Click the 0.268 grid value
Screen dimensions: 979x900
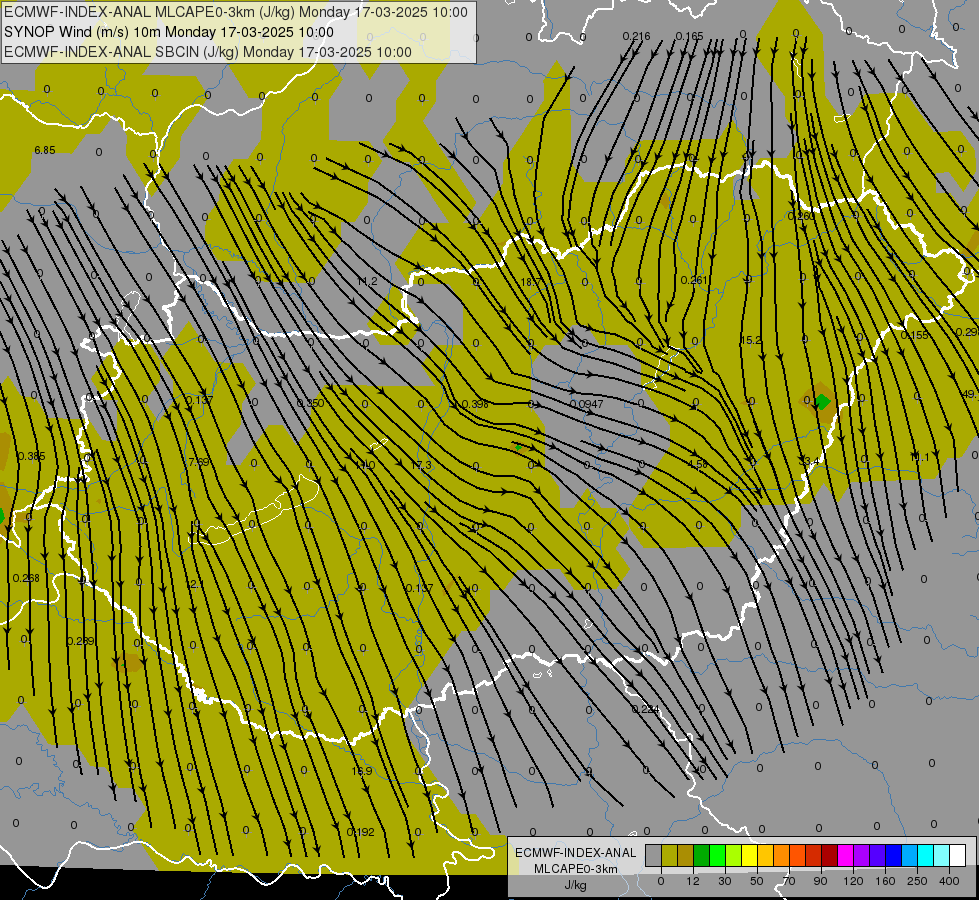(26, 578)
